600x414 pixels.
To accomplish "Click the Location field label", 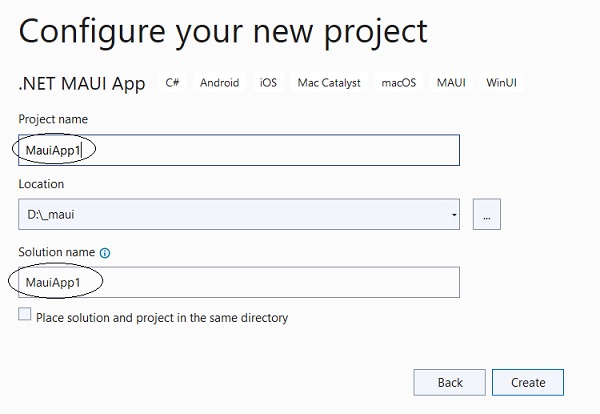I will [41, 184].
